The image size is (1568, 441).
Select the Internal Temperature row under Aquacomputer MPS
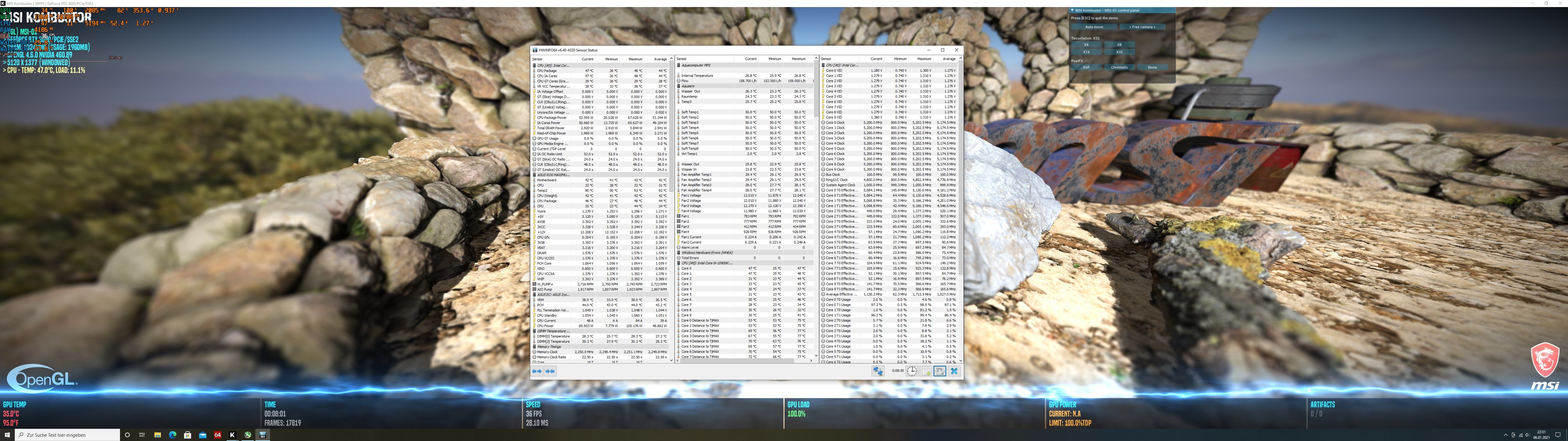[745, 76]
